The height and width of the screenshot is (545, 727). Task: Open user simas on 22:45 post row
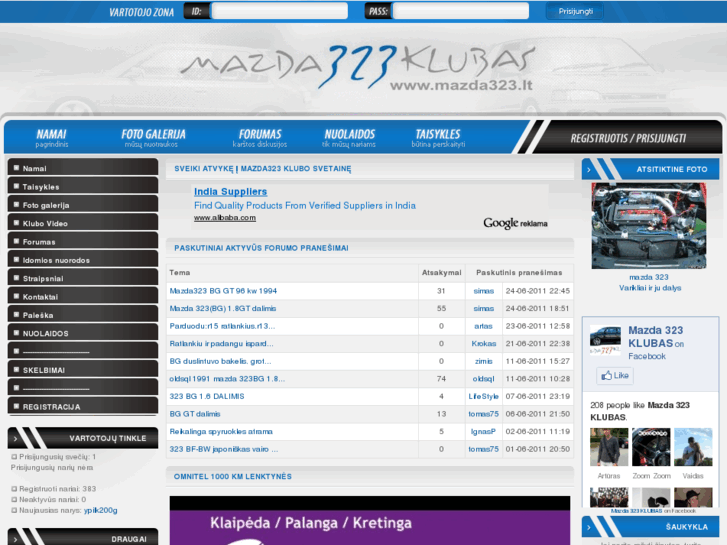(484, 291)
